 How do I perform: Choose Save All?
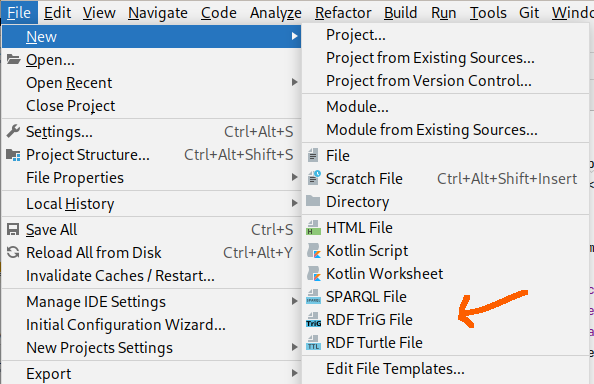click(x=152, y=229)
